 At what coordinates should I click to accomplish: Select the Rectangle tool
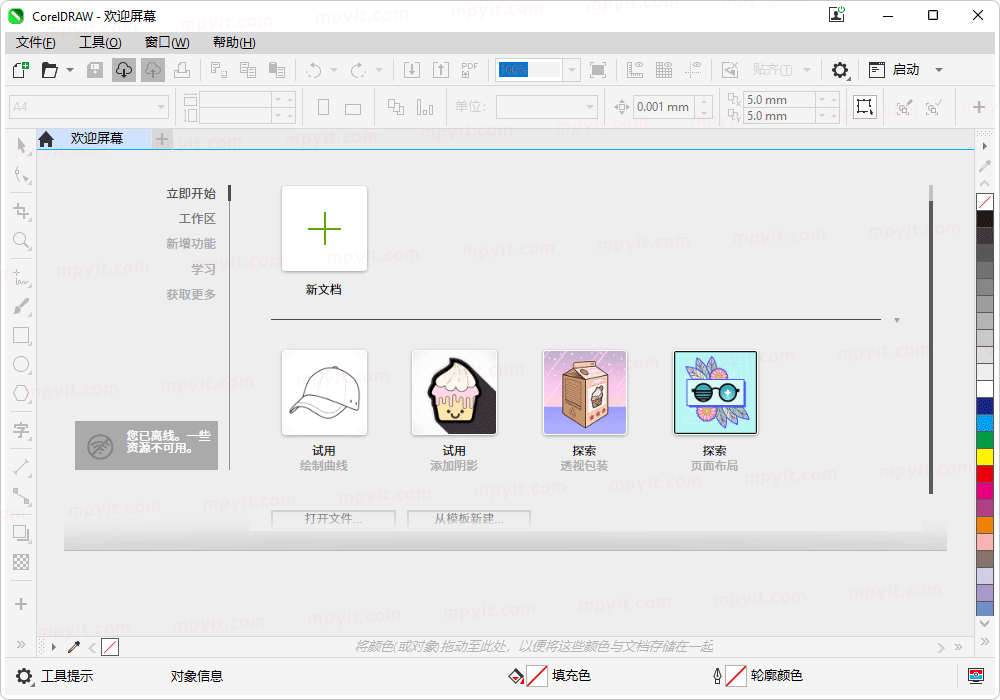tap(21, 335)
